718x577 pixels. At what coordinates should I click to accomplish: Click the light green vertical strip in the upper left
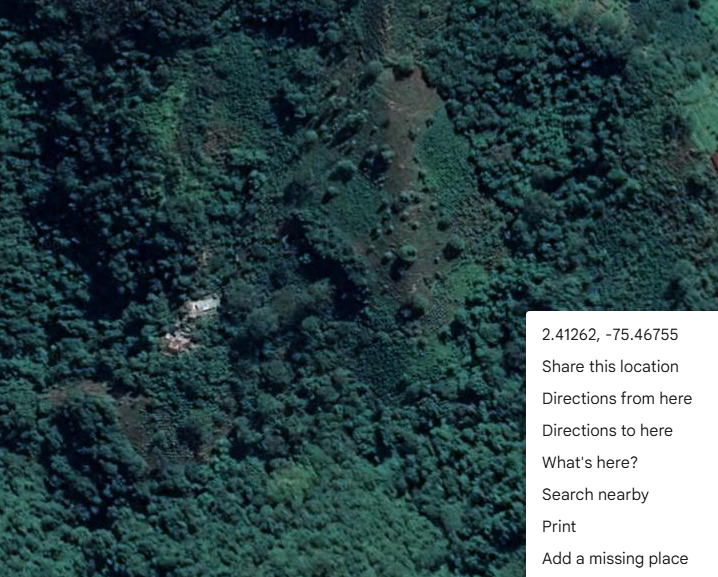[165, 119]
